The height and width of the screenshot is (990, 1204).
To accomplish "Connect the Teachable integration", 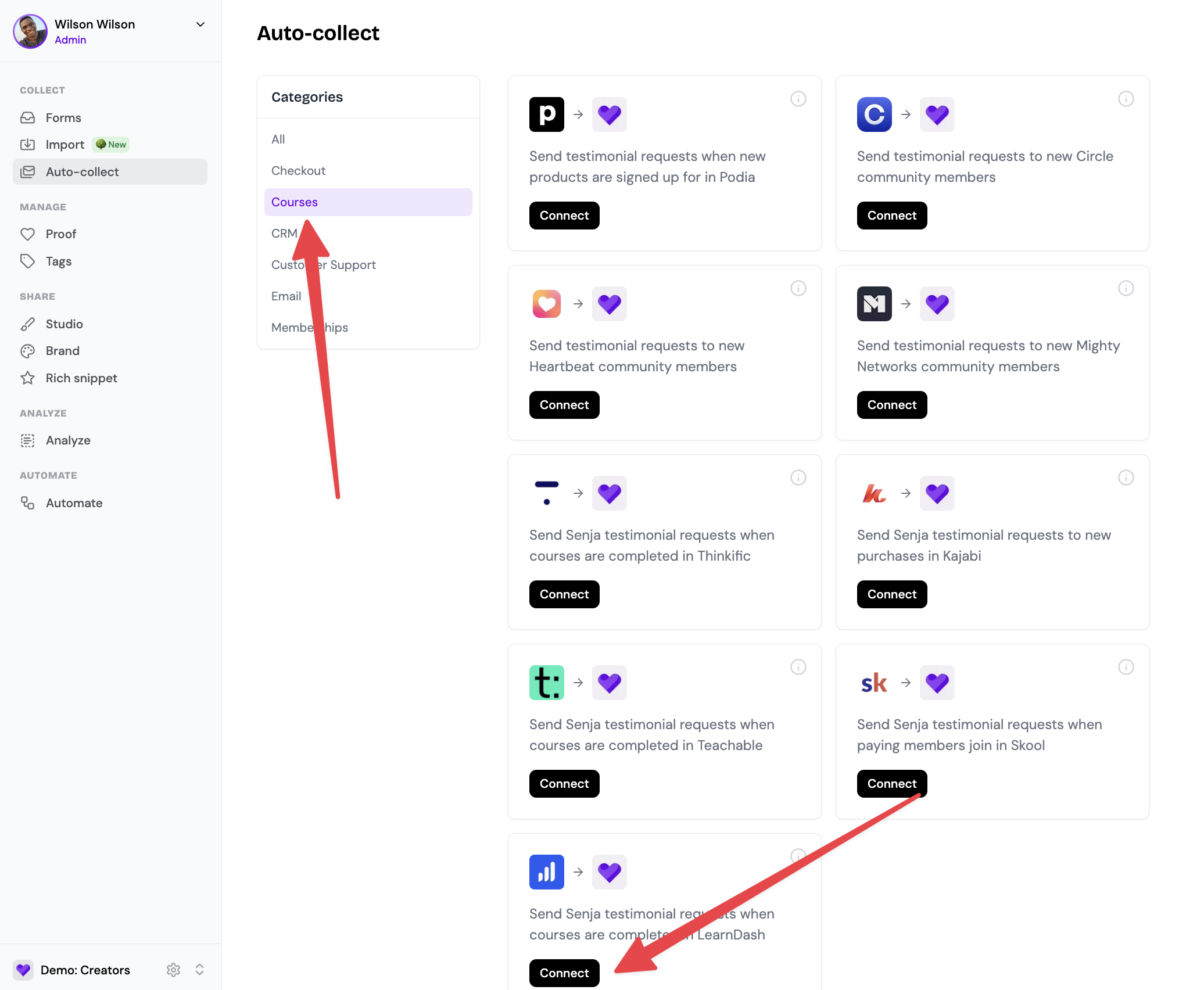I will (x=564, y=784).
